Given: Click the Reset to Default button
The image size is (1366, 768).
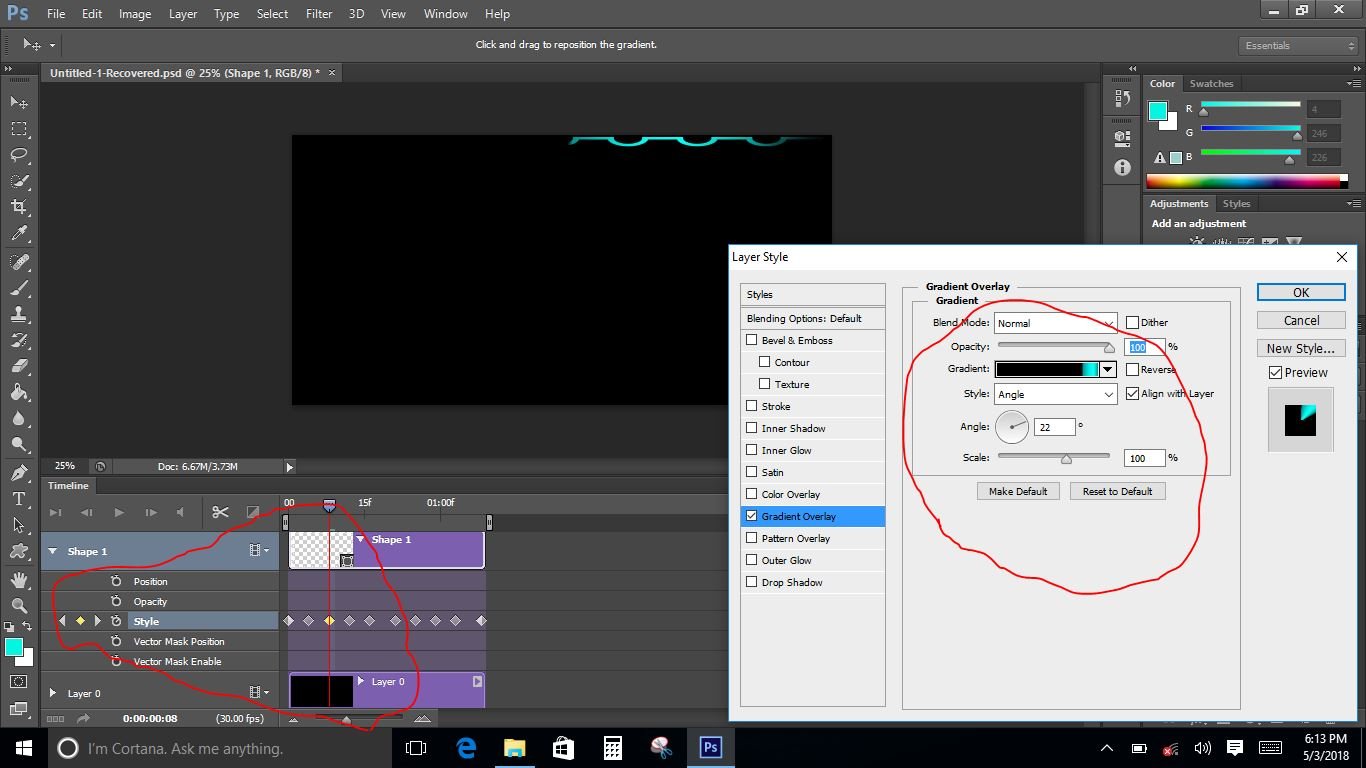Looking at the screenshot, I should click(x=1117, y=491).
